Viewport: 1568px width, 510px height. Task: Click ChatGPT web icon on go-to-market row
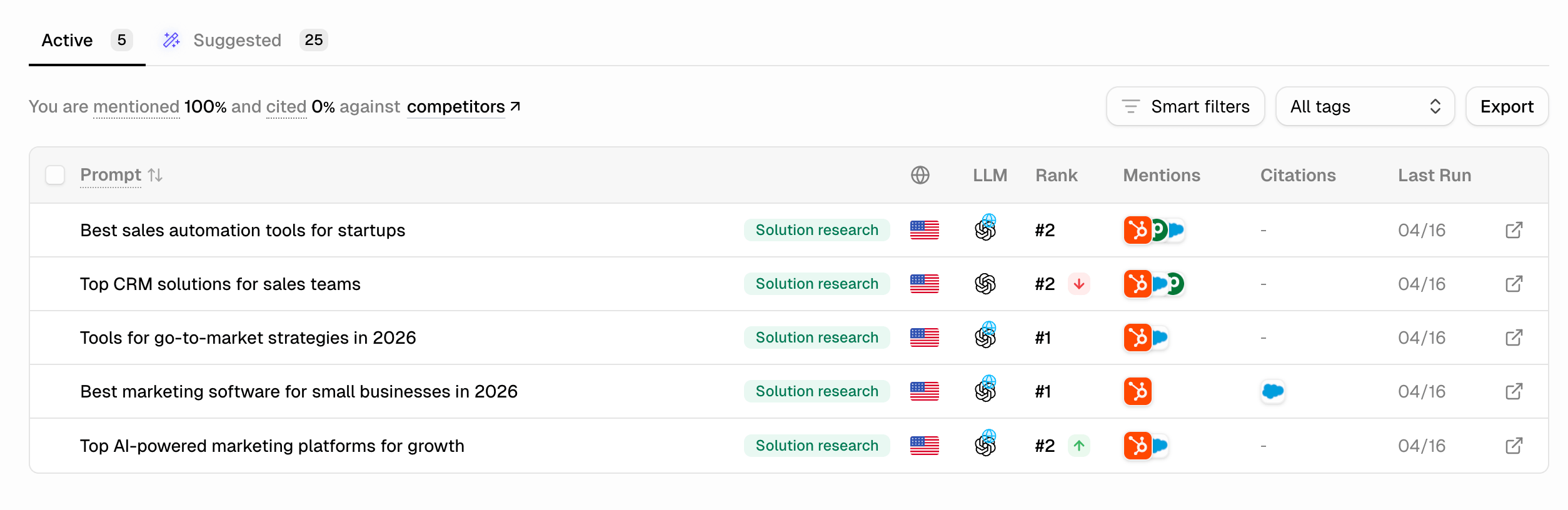(986, 336)
